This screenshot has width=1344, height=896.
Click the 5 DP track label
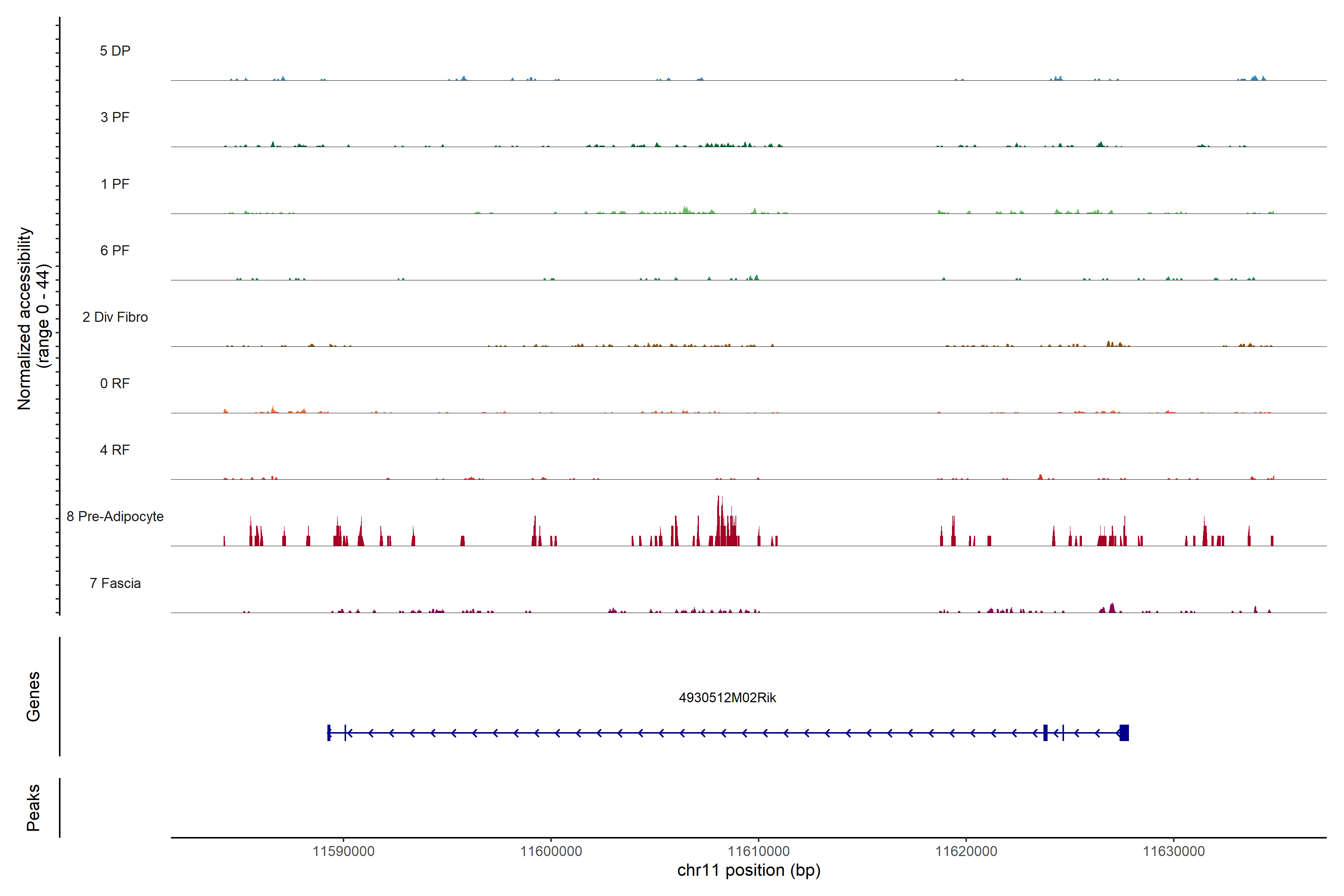click(x=115, y=51)
